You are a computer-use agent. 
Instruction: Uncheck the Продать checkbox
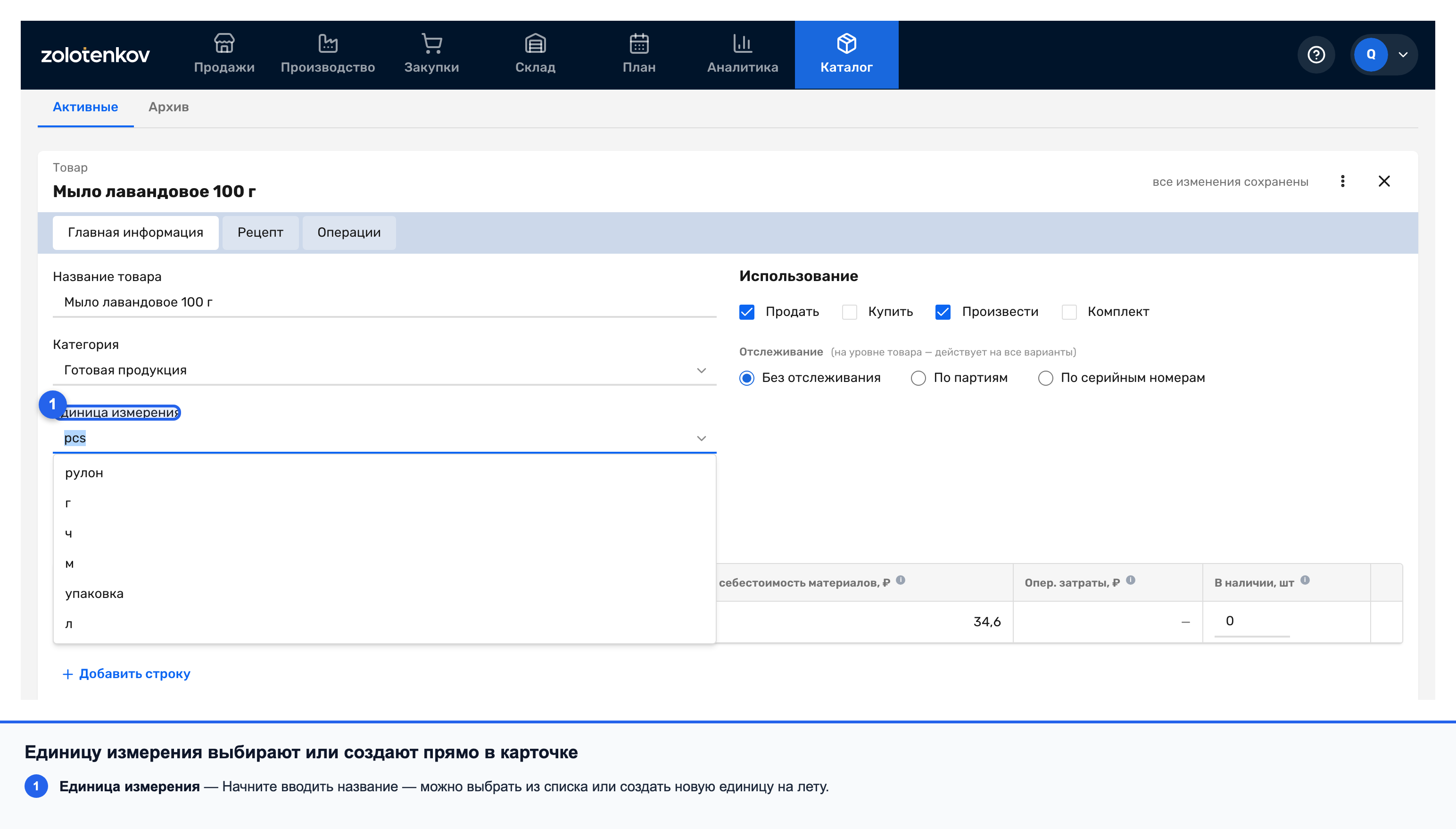tap(747, 312)
